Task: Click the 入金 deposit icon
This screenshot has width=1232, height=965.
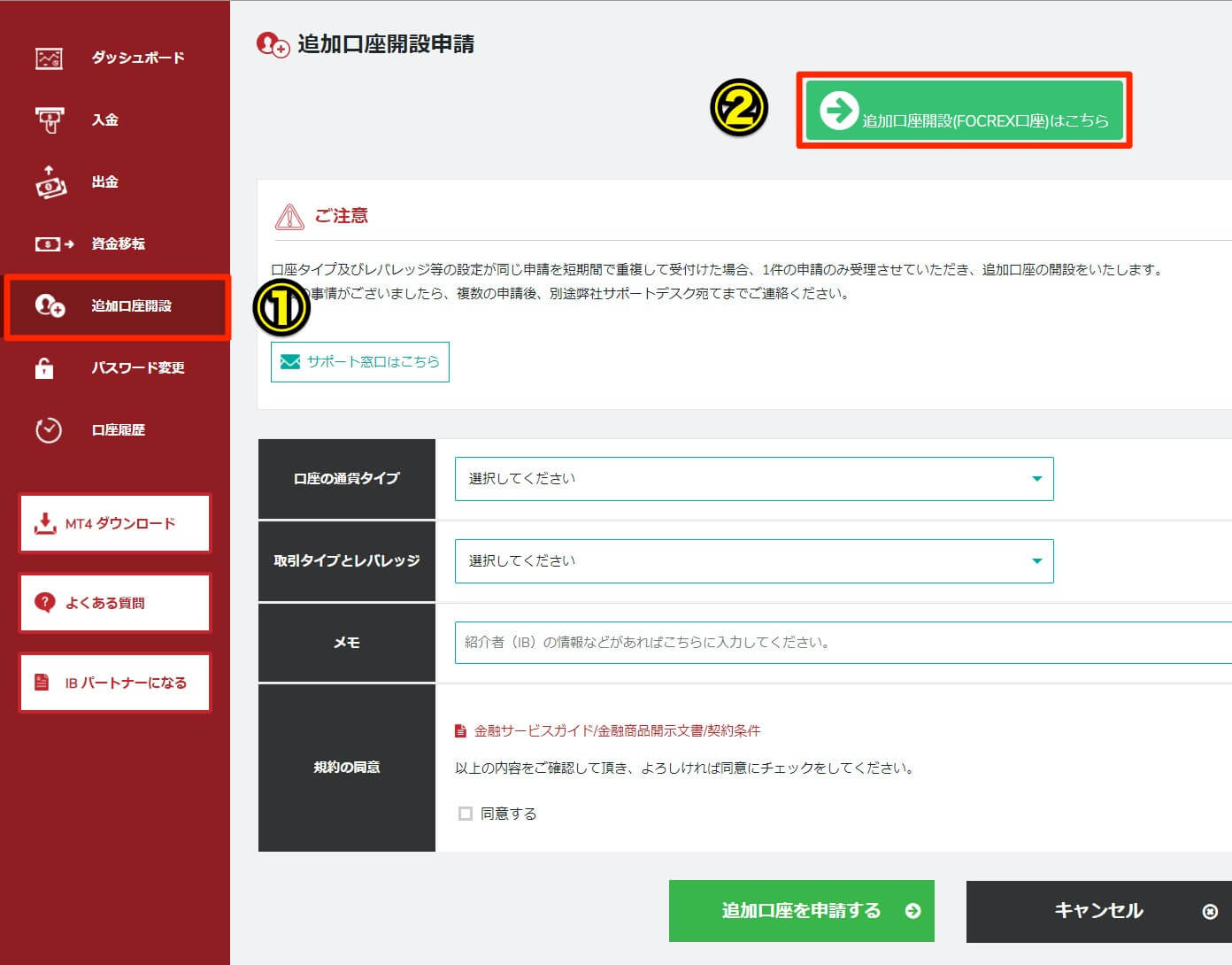Action: [49, 120]
